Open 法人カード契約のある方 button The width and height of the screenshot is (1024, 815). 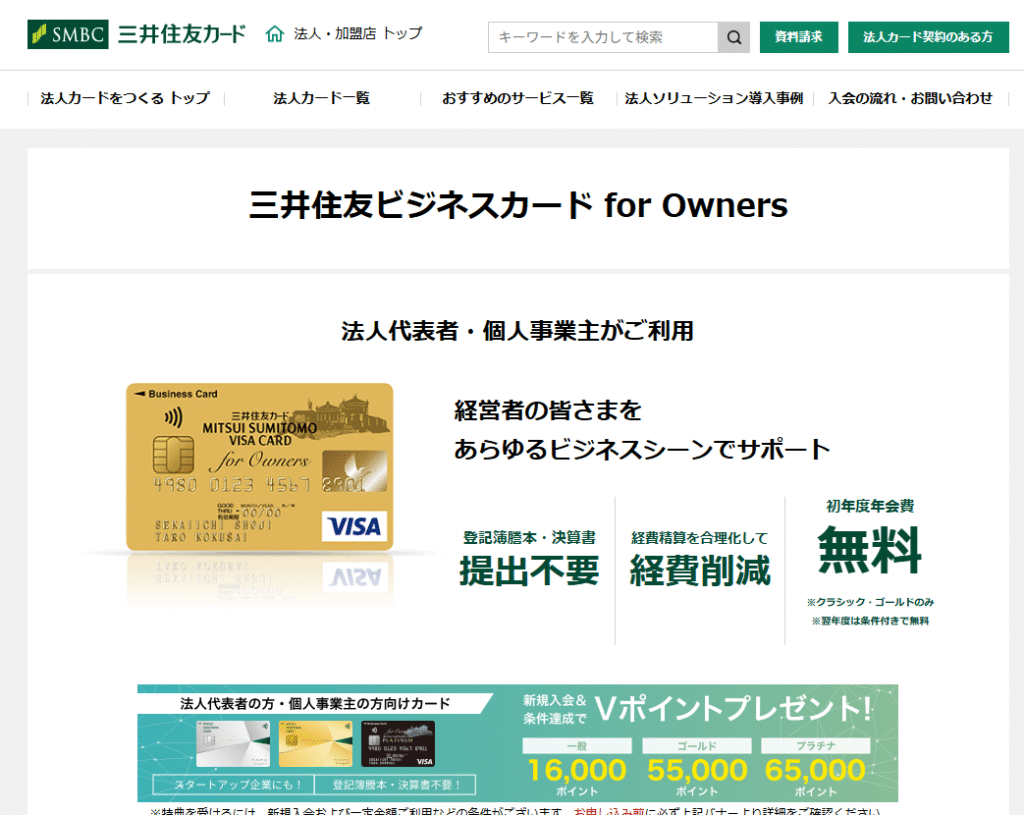click(x=928, y=37)
